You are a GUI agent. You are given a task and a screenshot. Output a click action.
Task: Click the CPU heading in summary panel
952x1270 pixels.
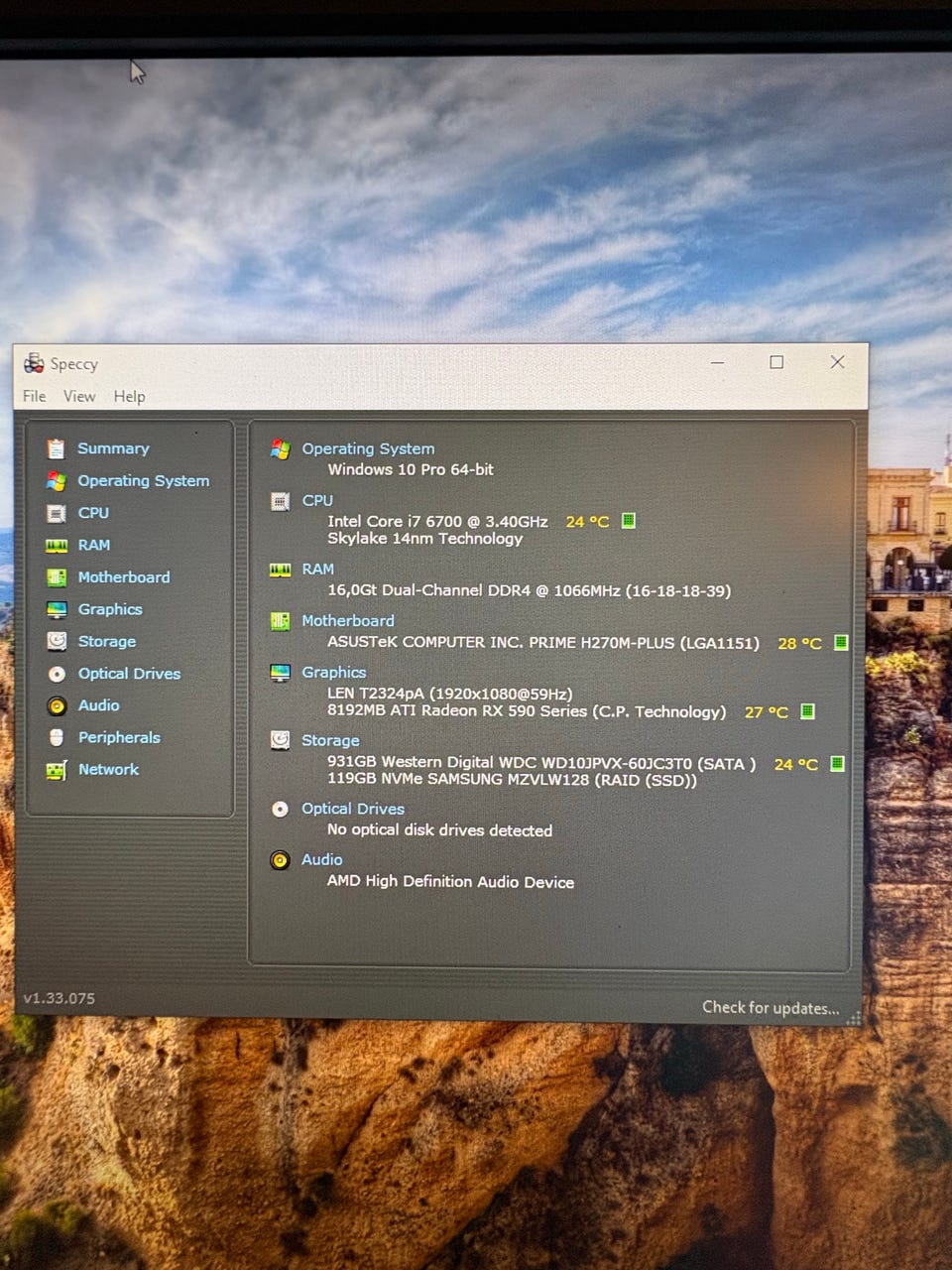(317, 500)
